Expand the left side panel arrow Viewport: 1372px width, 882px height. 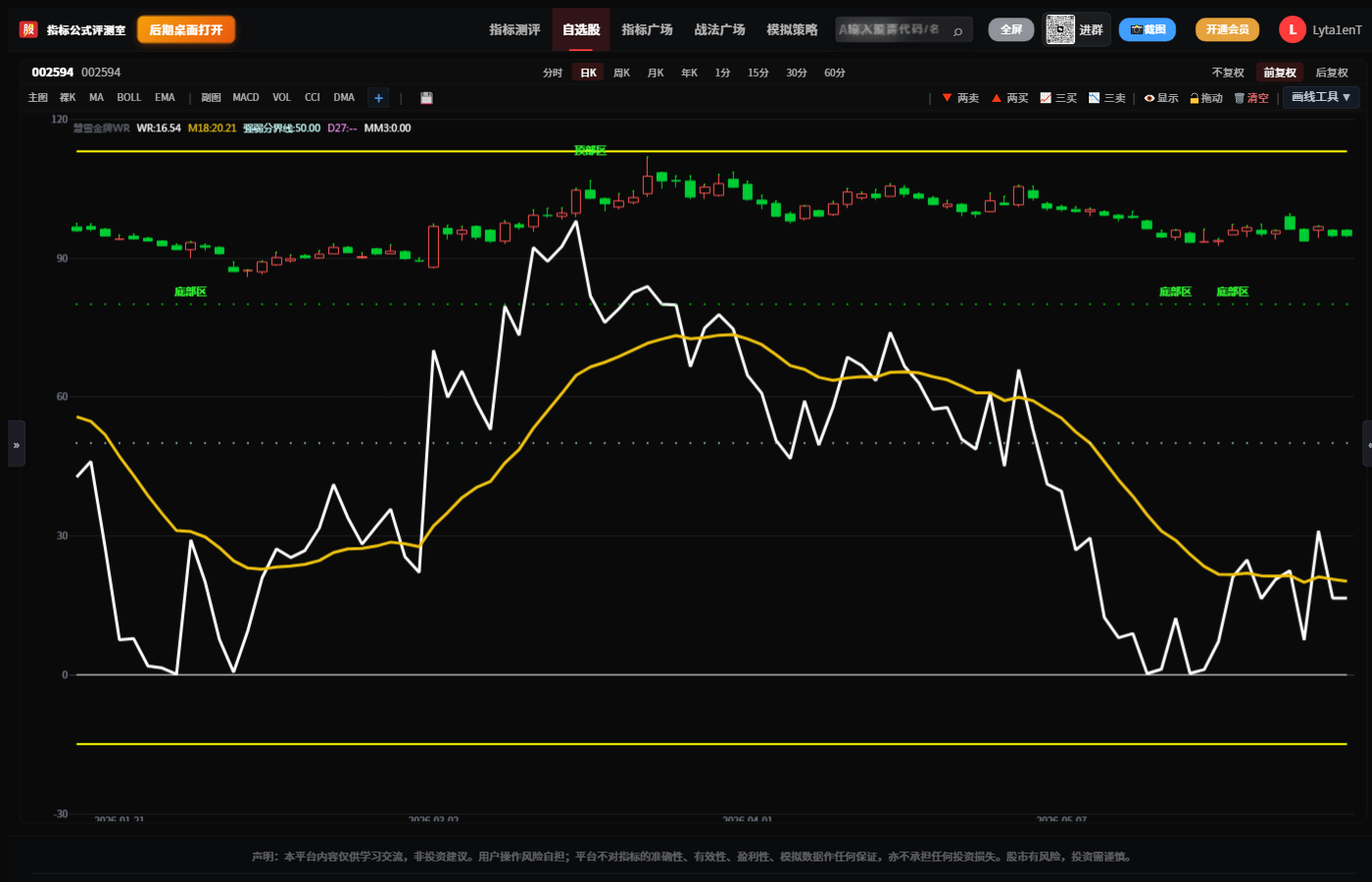[x=16, y=444]
